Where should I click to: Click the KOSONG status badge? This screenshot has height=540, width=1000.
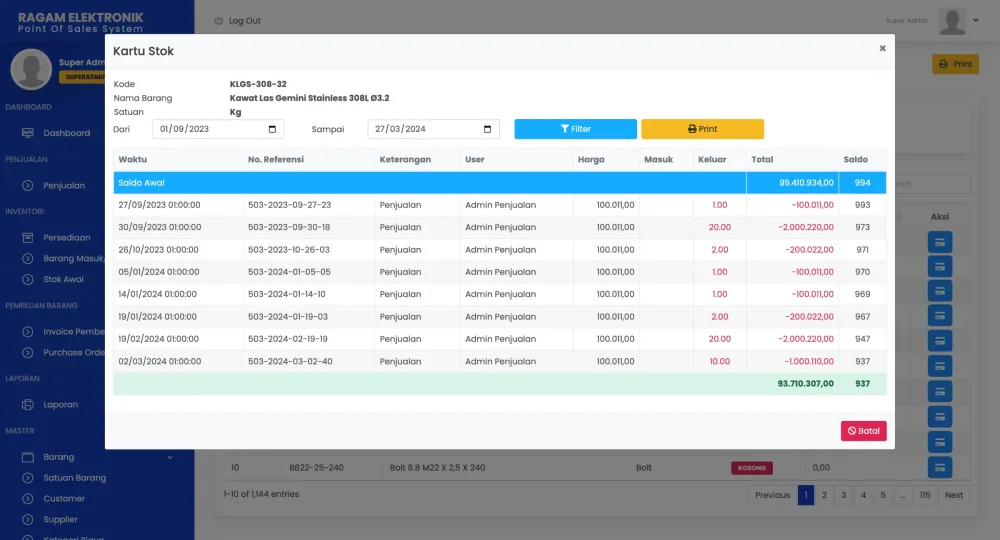(x=751, y=468)
